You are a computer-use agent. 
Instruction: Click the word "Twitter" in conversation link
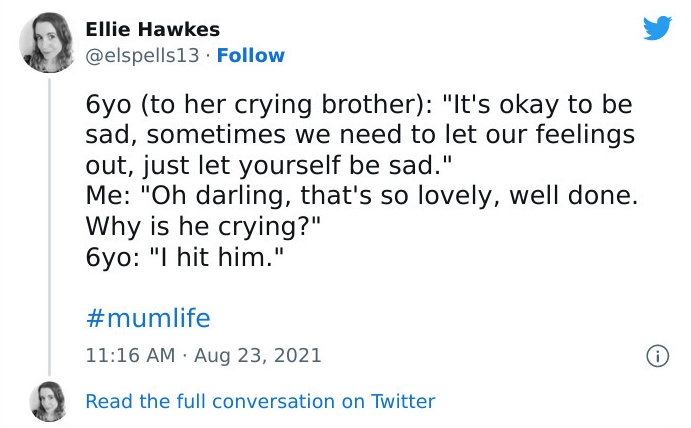pyautogui.click(x=403, y=401)
